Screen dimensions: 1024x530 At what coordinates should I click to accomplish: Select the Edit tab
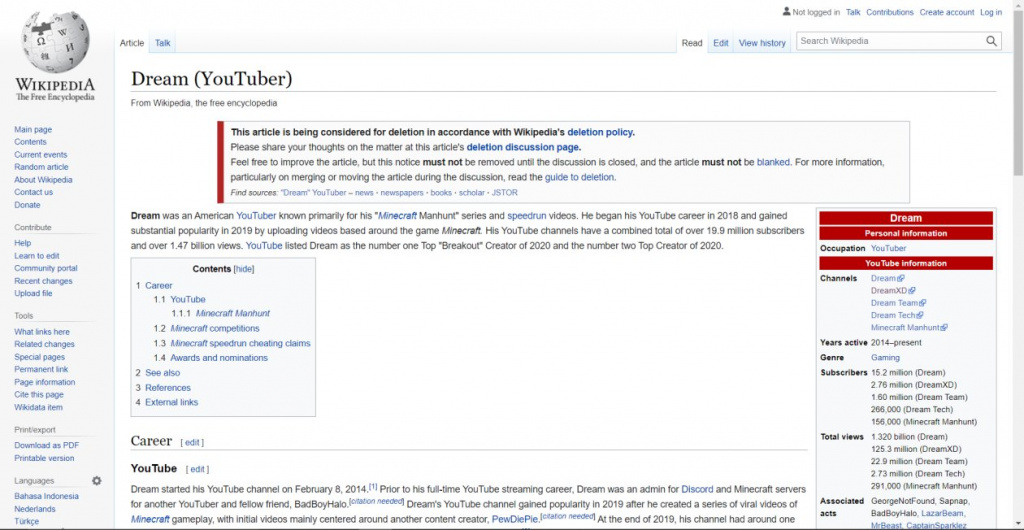(720, 43)
